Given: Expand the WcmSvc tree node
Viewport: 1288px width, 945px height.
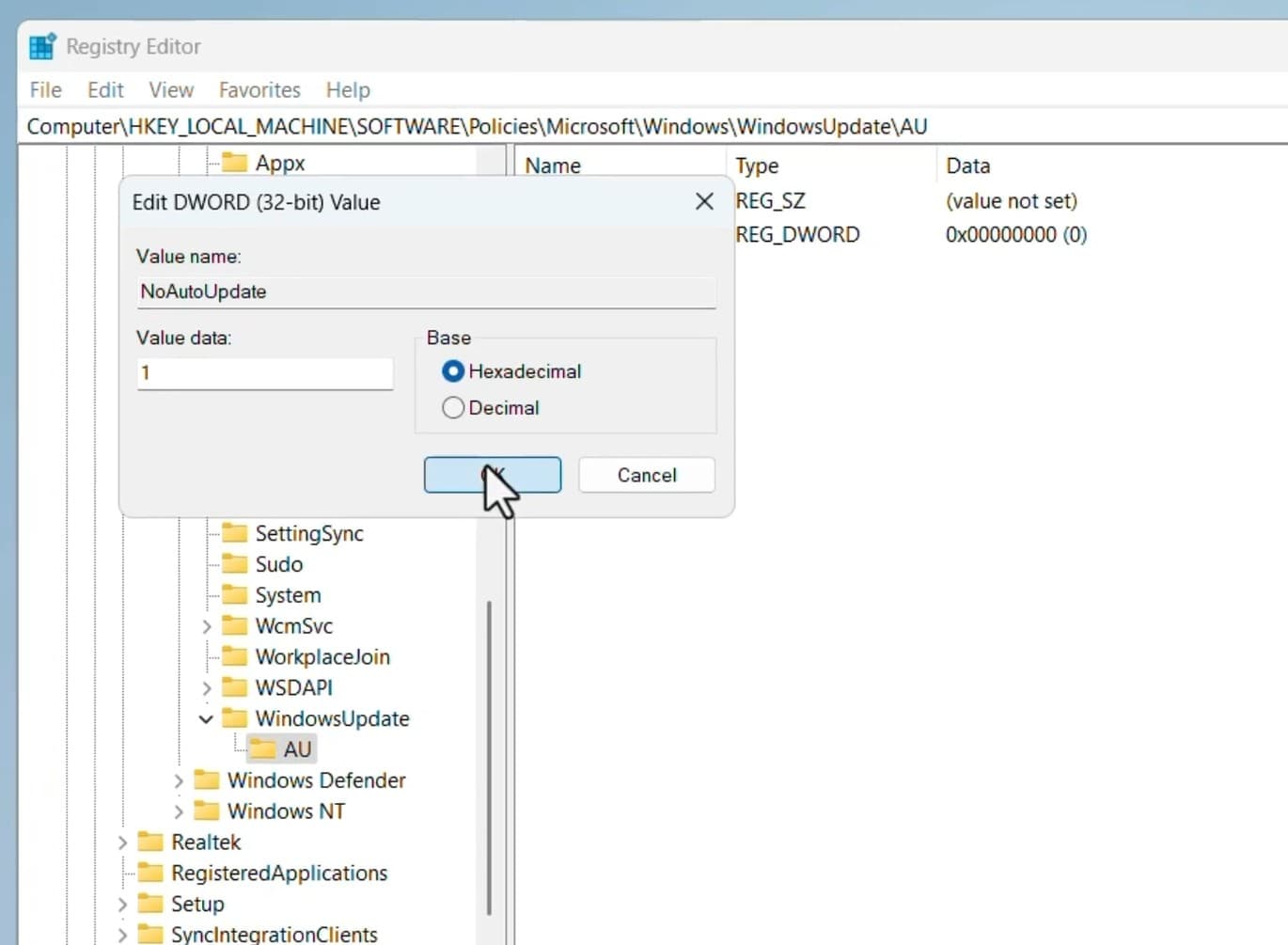Looking at the screenshot, I should click(x=206, y=626).
